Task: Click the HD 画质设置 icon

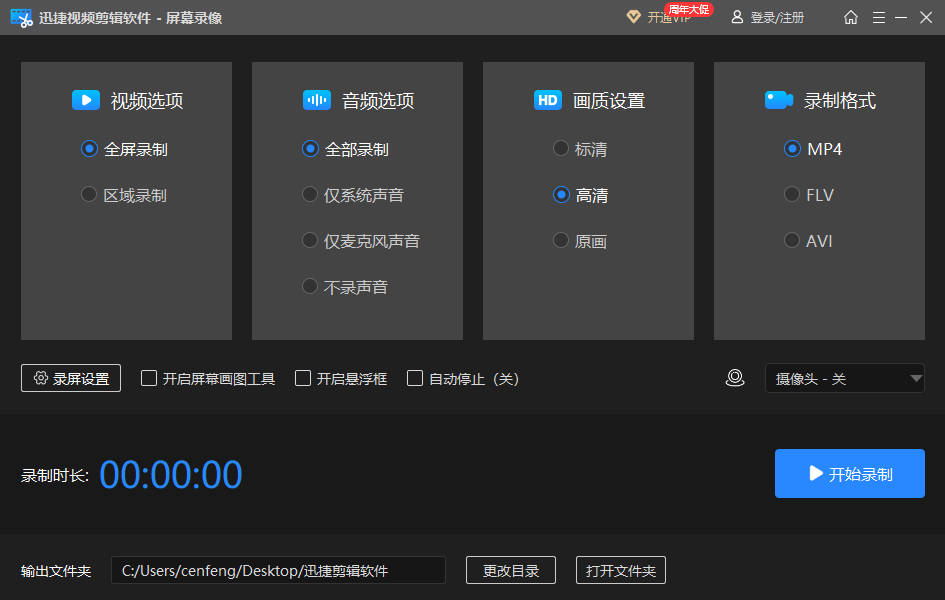Action: tap(547, 100)
